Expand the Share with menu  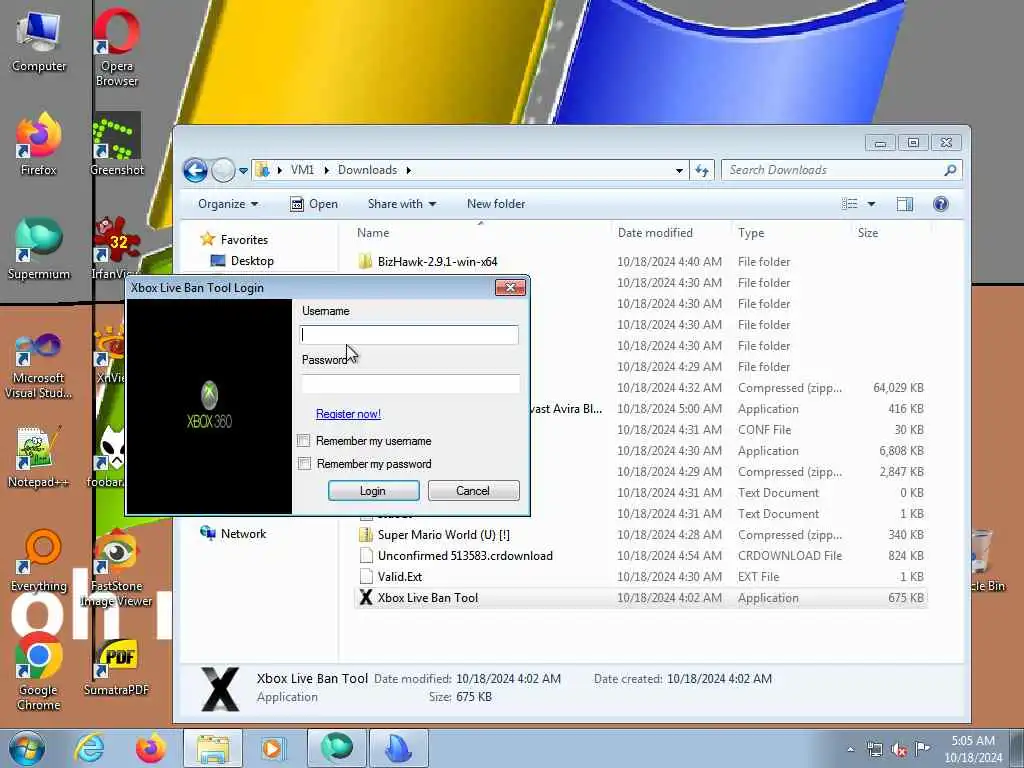tap(402, 204)
